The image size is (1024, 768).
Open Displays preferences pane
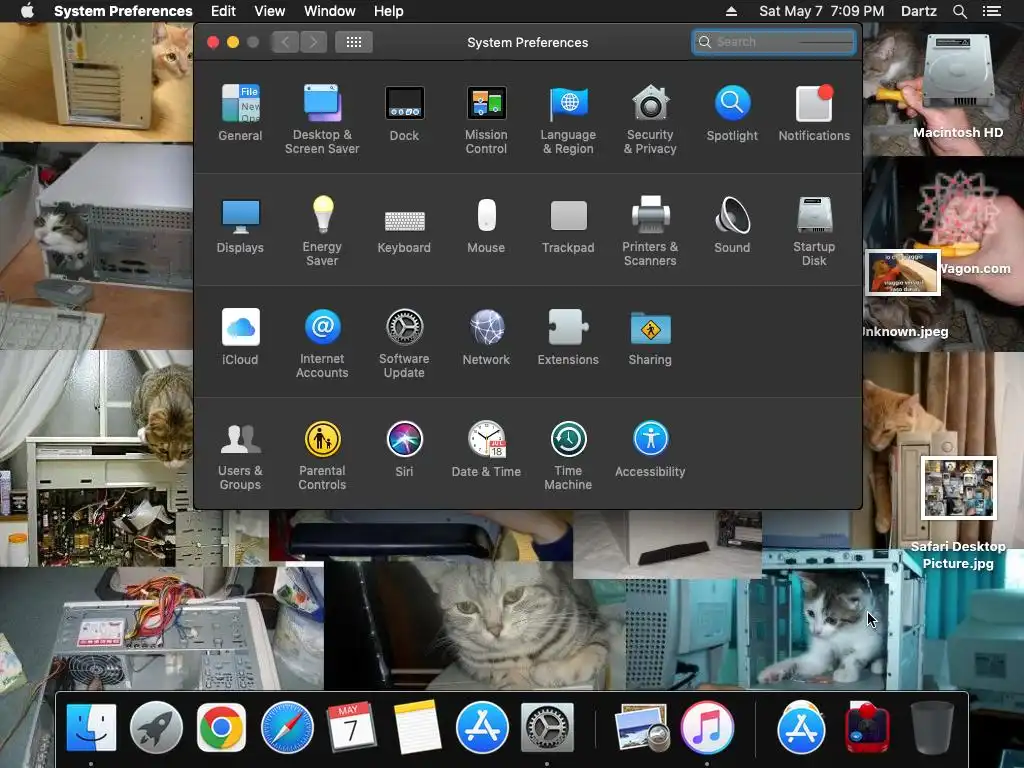coord(240,225)
